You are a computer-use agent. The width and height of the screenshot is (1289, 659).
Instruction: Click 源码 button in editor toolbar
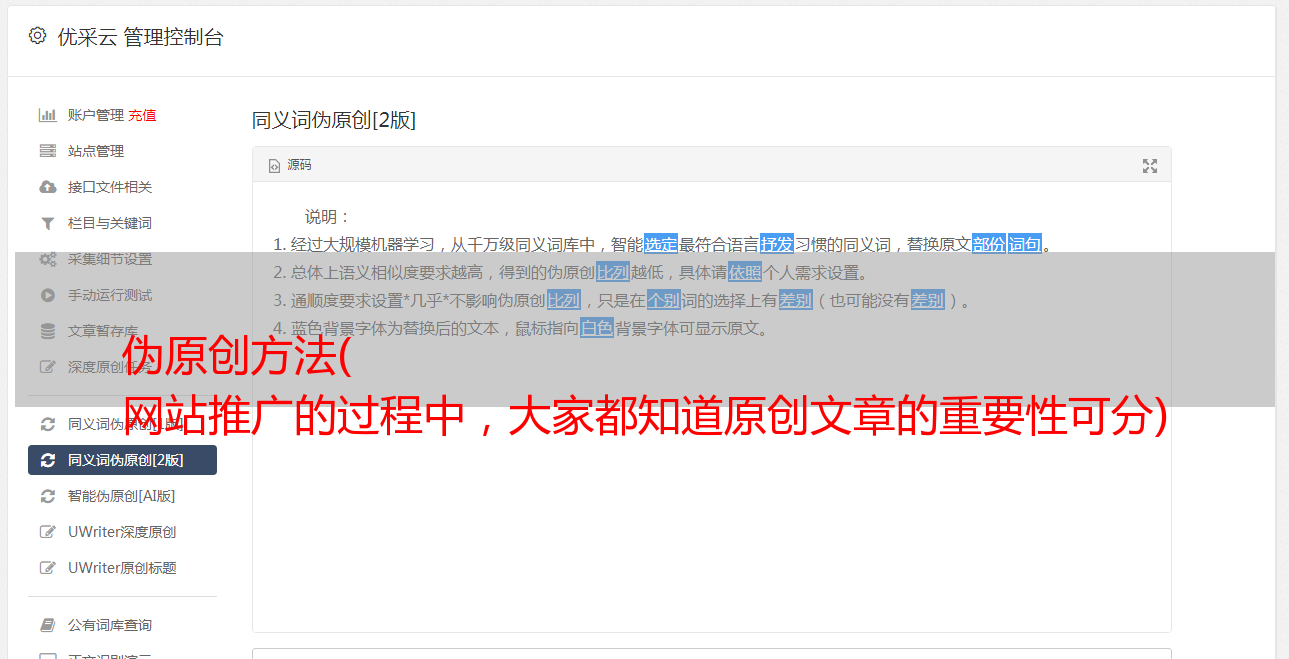pos(290,165)
